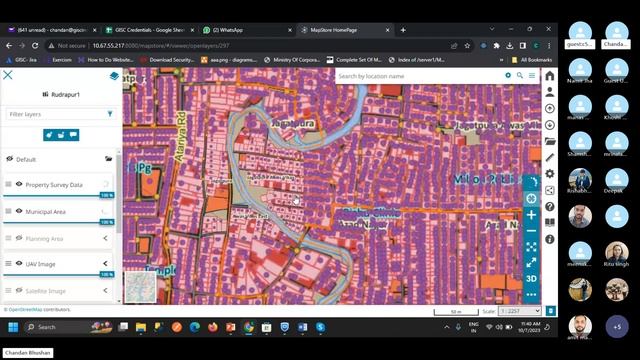Click the layers stack icon in panel header
This screenshot has width=640, height=360.
pos(114,76)
